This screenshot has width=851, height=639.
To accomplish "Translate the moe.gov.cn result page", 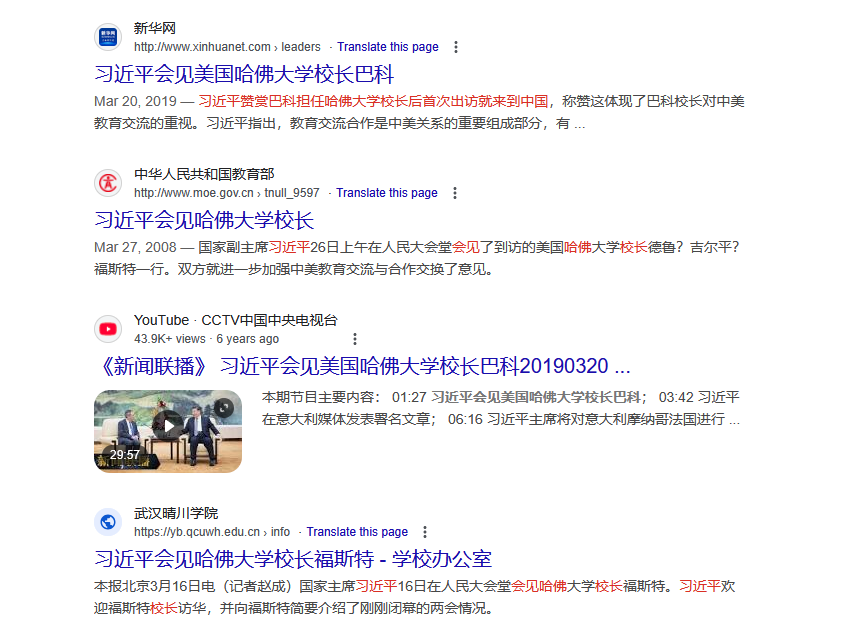I will point(386,193).
